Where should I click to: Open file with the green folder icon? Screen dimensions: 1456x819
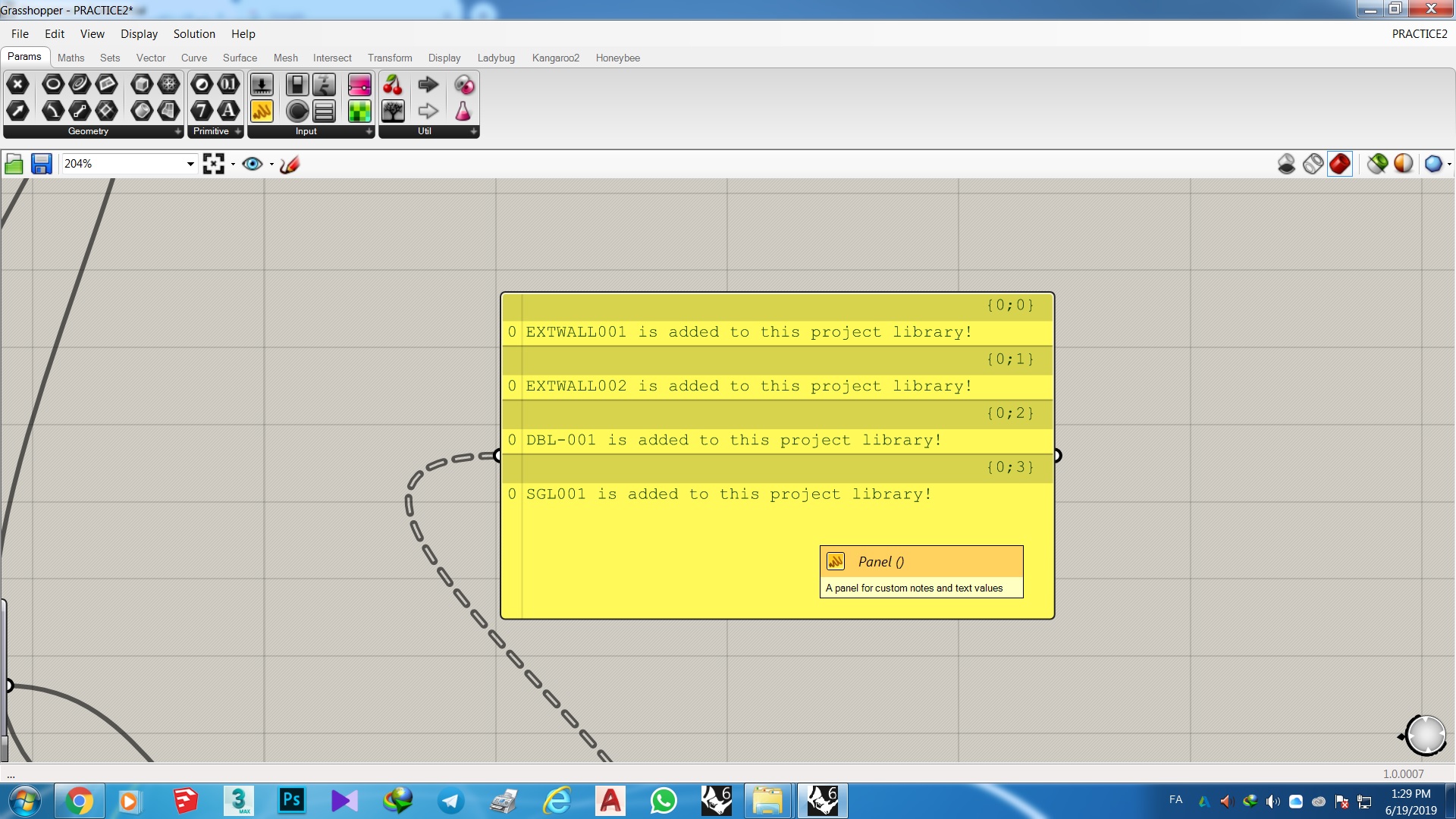pyautogui.click(x=14, y=164)
